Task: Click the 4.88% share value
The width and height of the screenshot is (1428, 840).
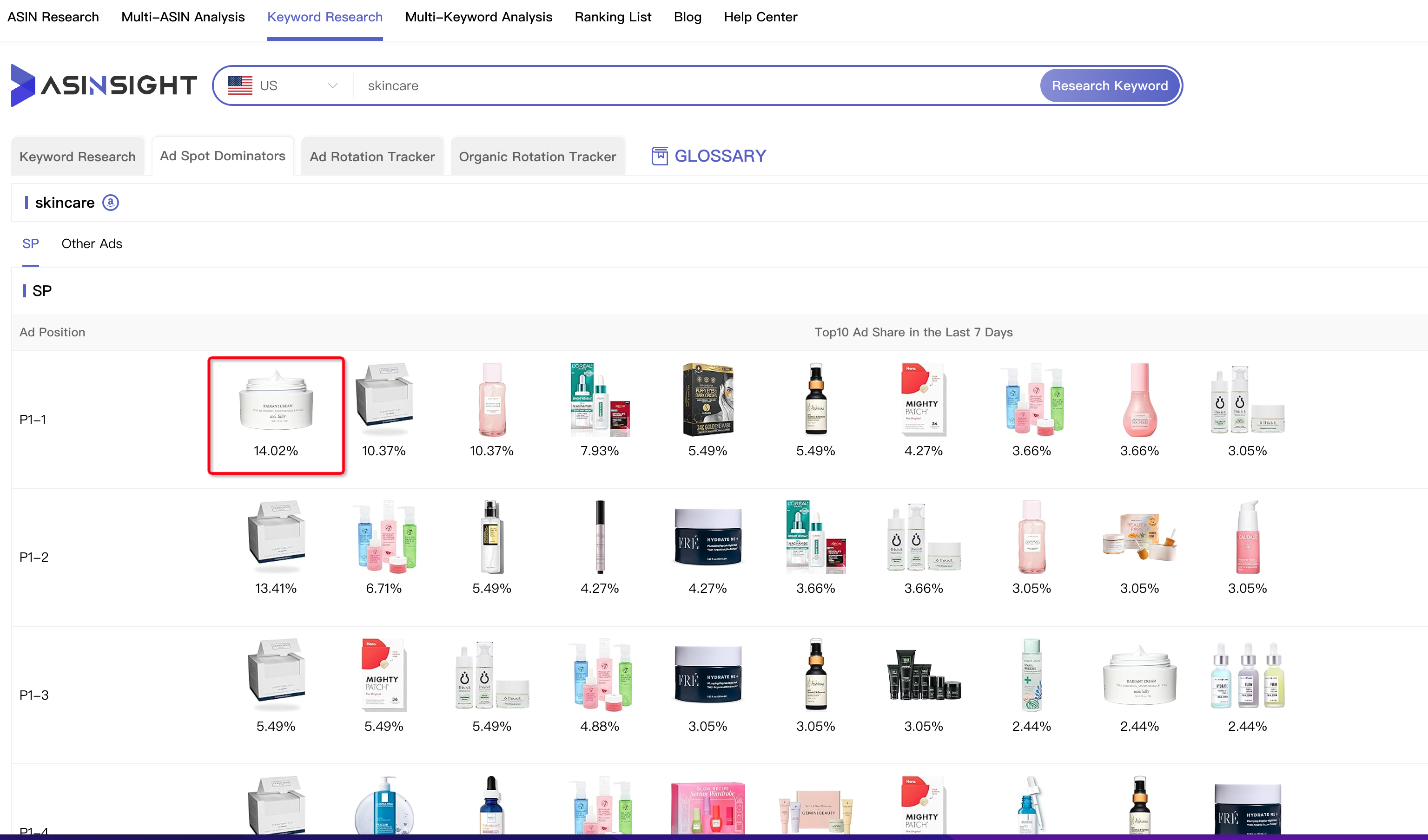Action: pyautogui.click(x=600, y=726)
